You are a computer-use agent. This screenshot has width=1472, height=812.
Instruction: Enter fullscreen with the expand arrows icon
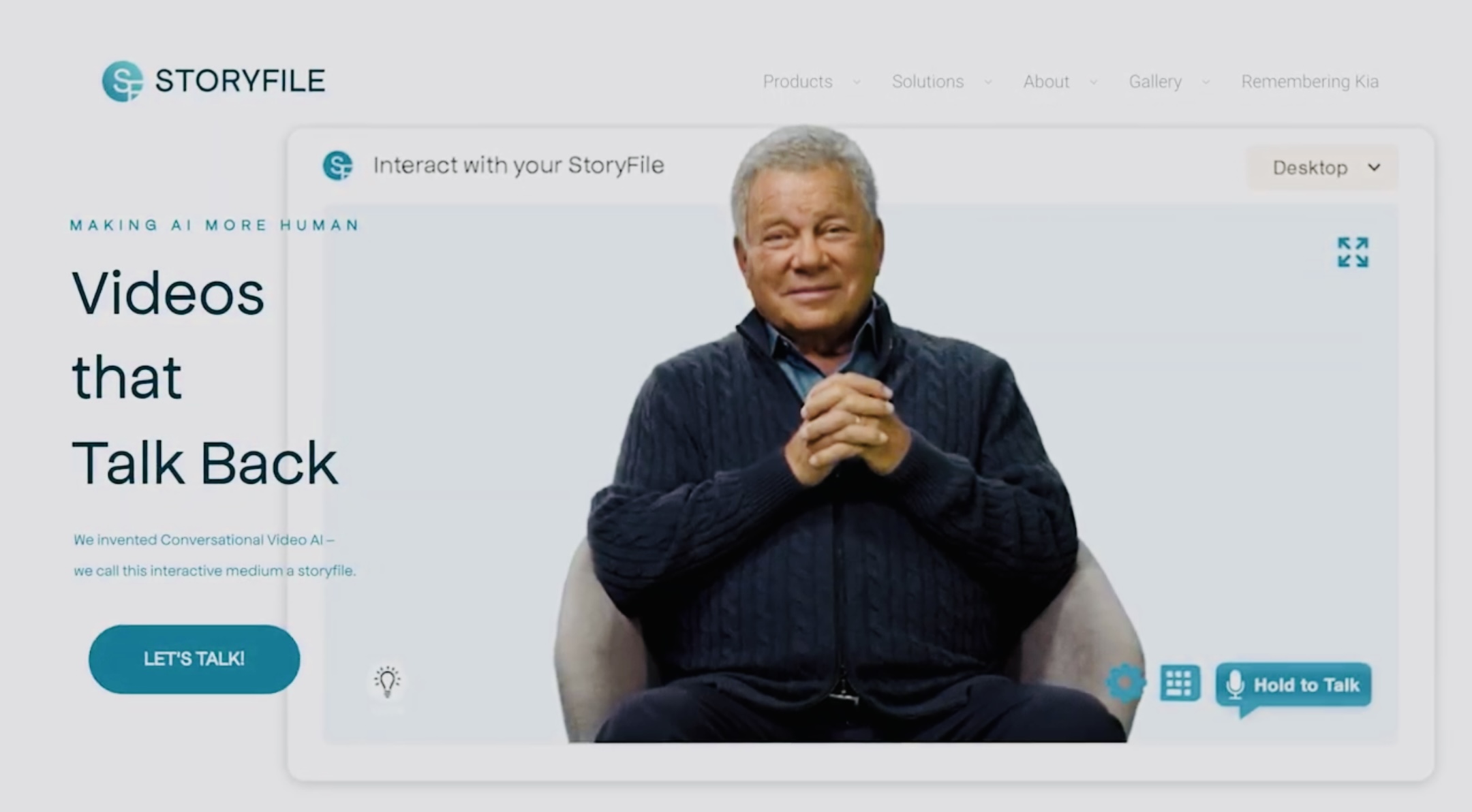(x=1352, y=253)
